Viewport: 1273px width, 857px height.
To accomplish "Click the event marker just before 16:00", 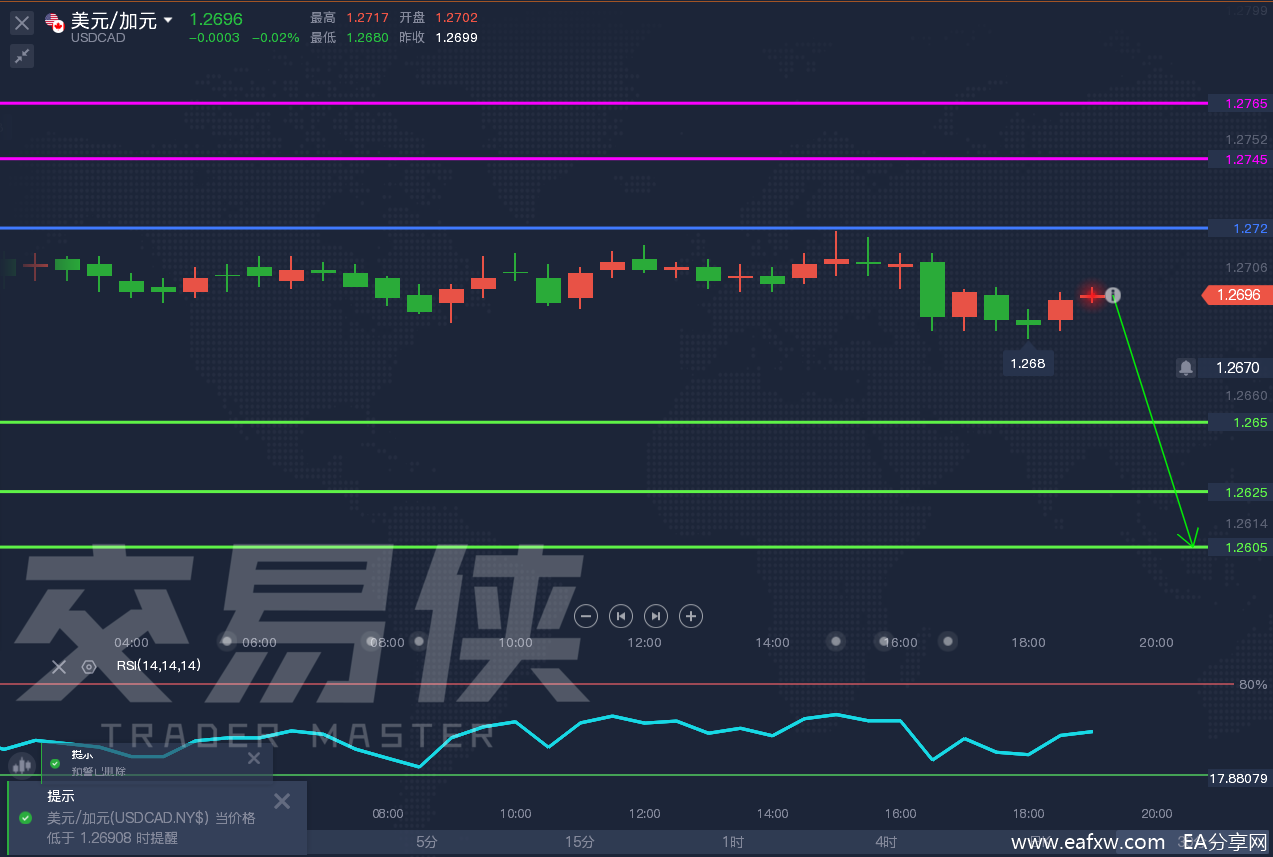I will pos(883,641).
